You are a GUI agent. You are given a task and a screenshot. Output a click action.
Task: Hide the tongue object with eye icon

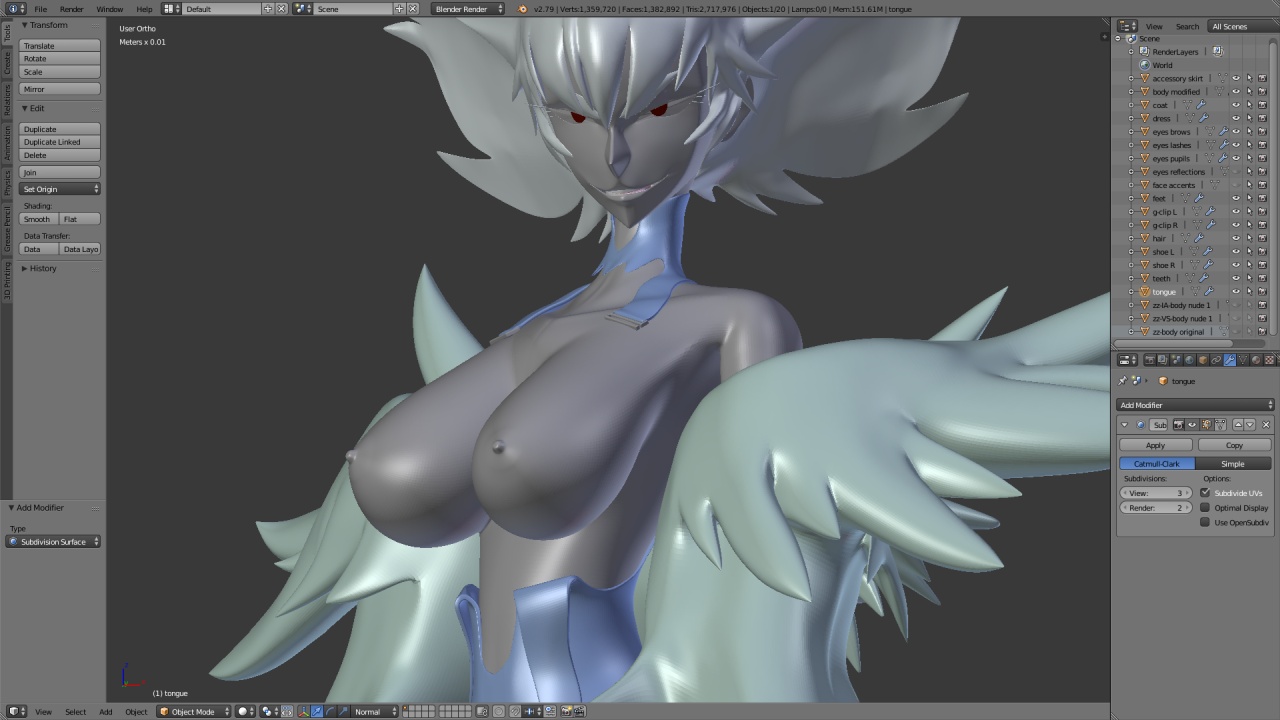pos(1236,292)
